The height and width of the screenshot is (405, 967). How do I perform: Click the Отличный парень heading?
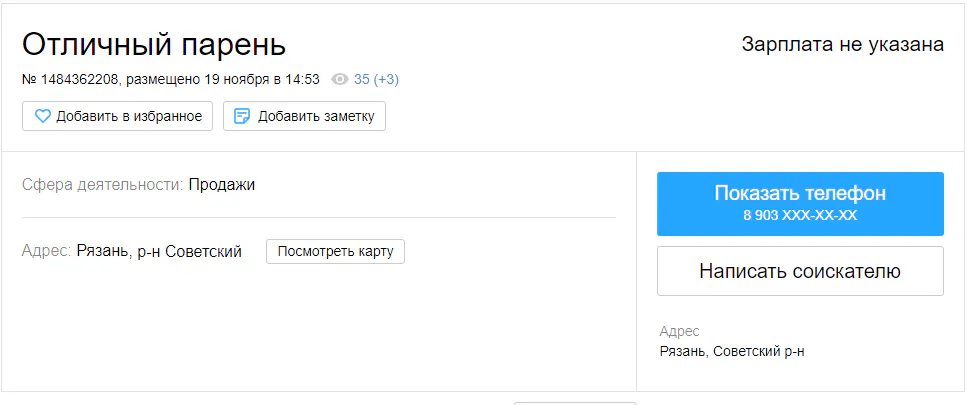154,44
